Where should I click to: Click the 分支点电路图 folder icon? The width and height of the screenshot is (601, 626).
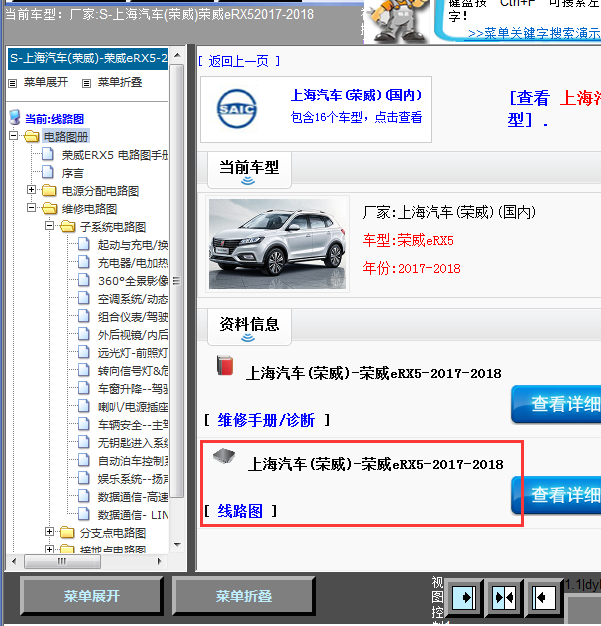point(67,532)
